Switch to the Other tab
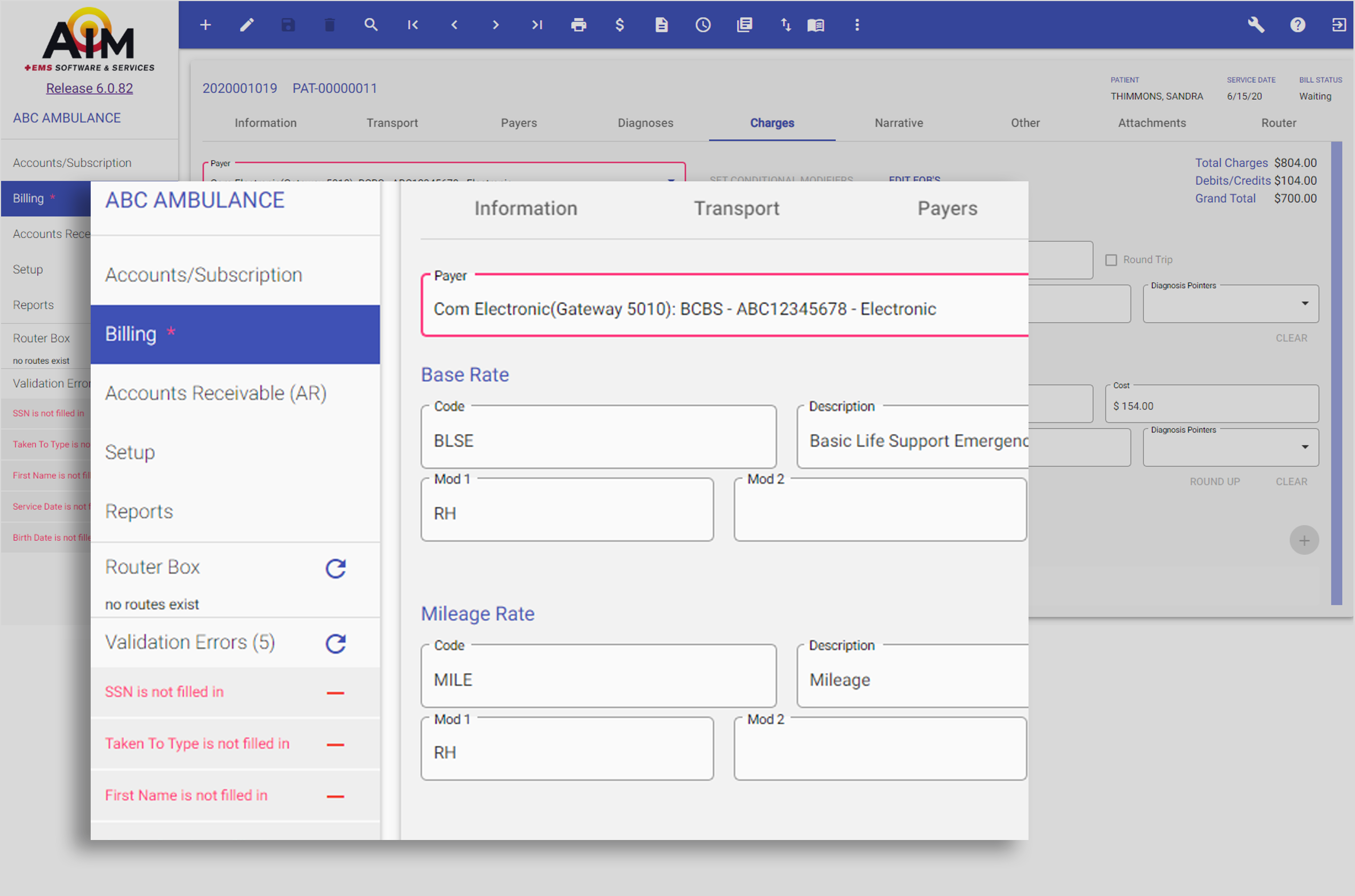 pos(1025,123)
